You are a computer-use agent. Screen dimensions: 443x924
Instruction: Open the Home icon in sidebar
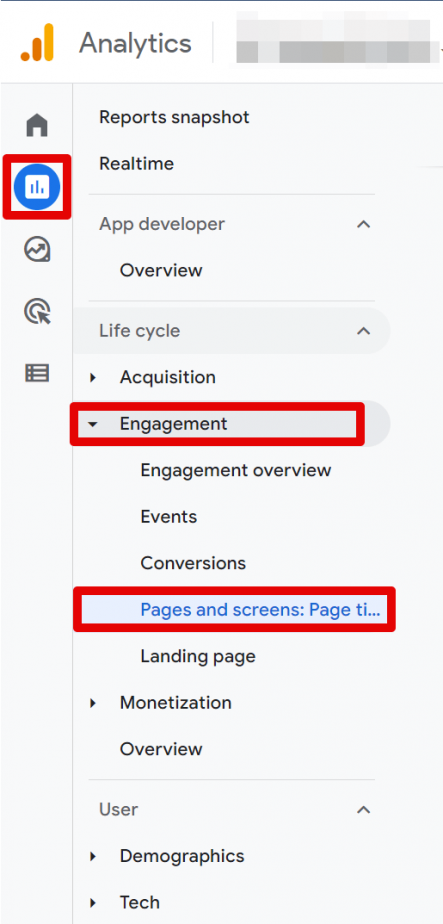pyautogui.click(x=37, y=125)
